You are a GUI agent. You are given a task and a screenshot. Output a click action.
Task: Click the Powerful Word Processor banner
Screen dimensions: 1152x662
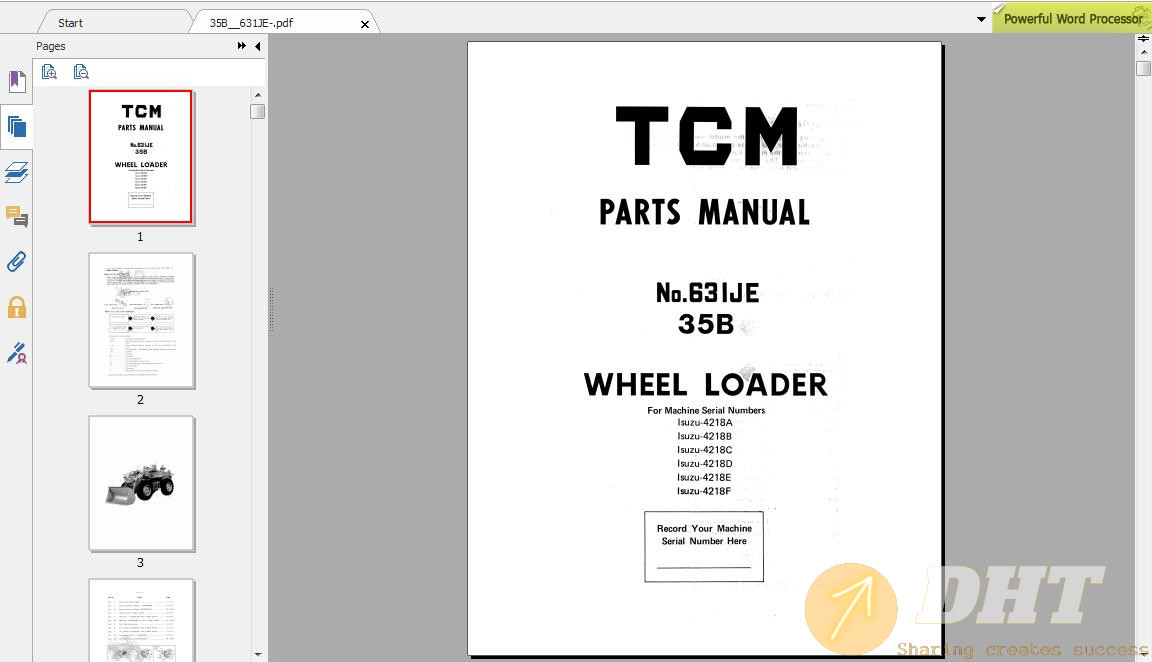(x=1072, y=18)
